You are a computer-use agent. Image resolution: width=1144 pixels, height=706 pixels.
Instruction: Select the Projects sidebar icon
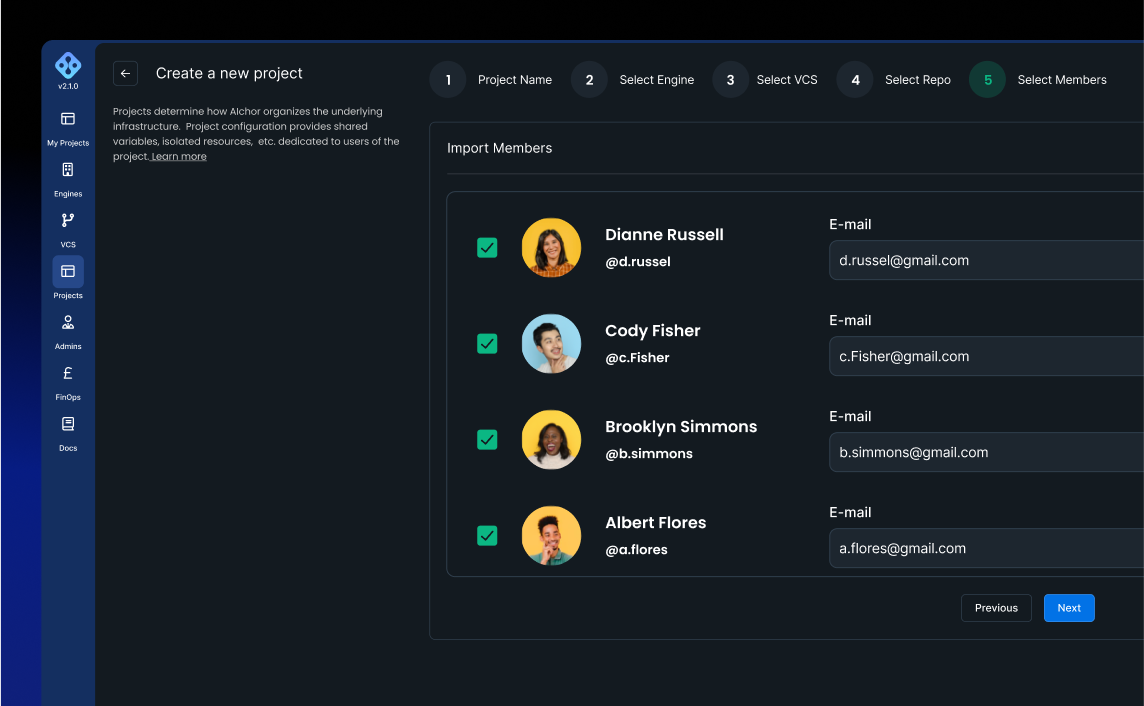tap(68, 271)
